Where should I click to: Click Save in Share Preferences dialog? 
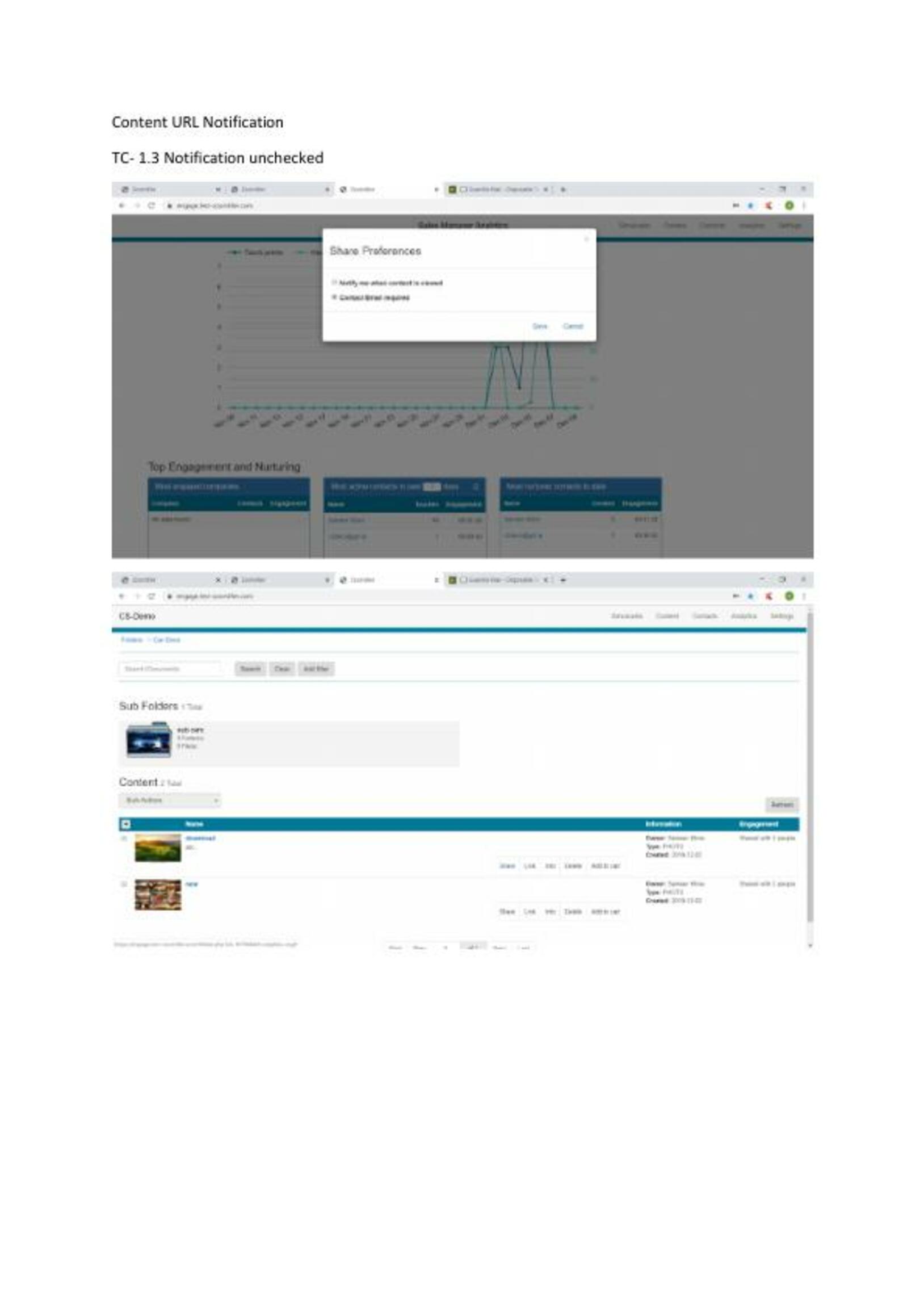coord(539,326)
